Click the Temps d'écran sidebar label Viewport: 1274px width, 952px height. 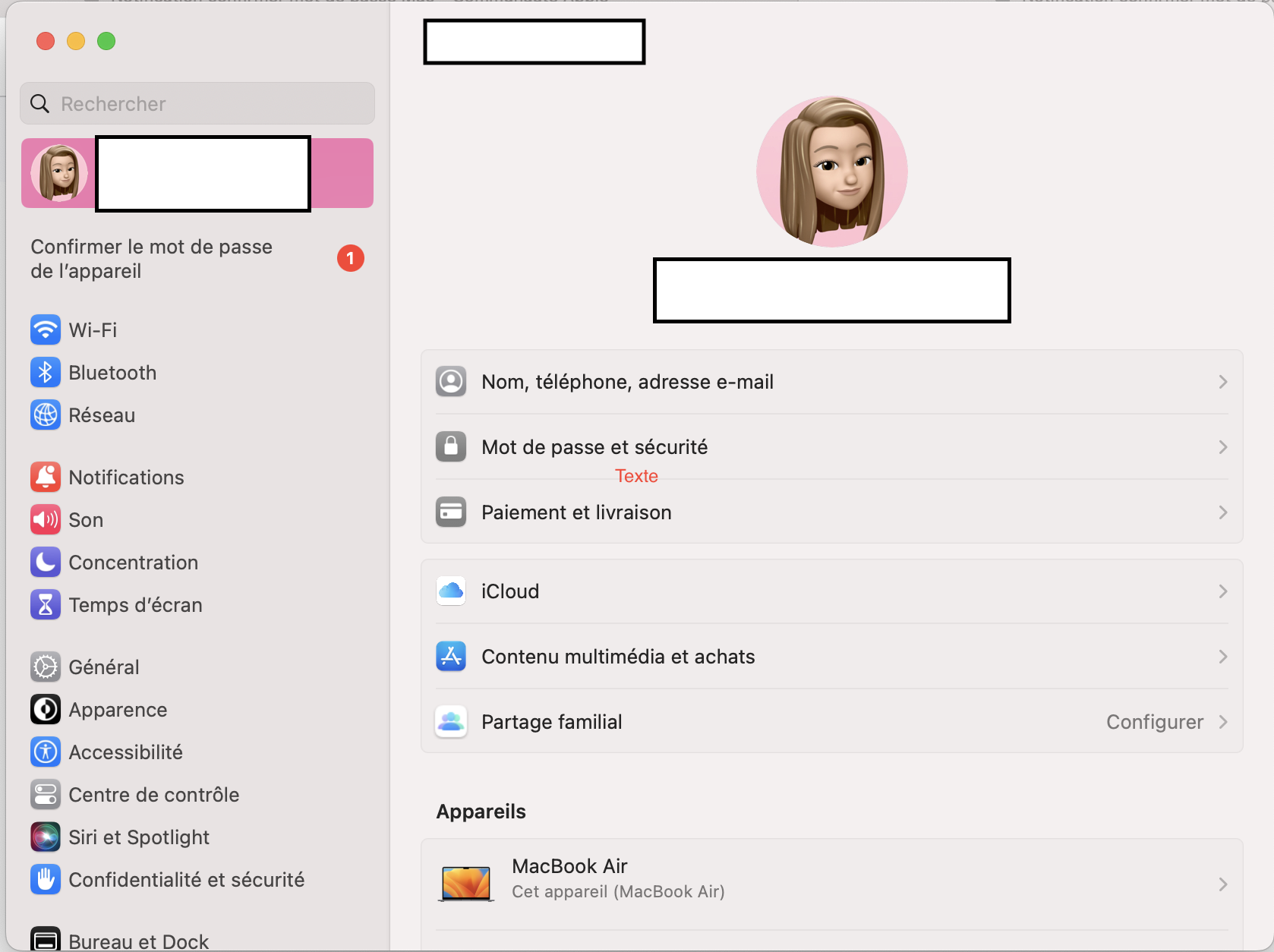[x=135, y=604]
